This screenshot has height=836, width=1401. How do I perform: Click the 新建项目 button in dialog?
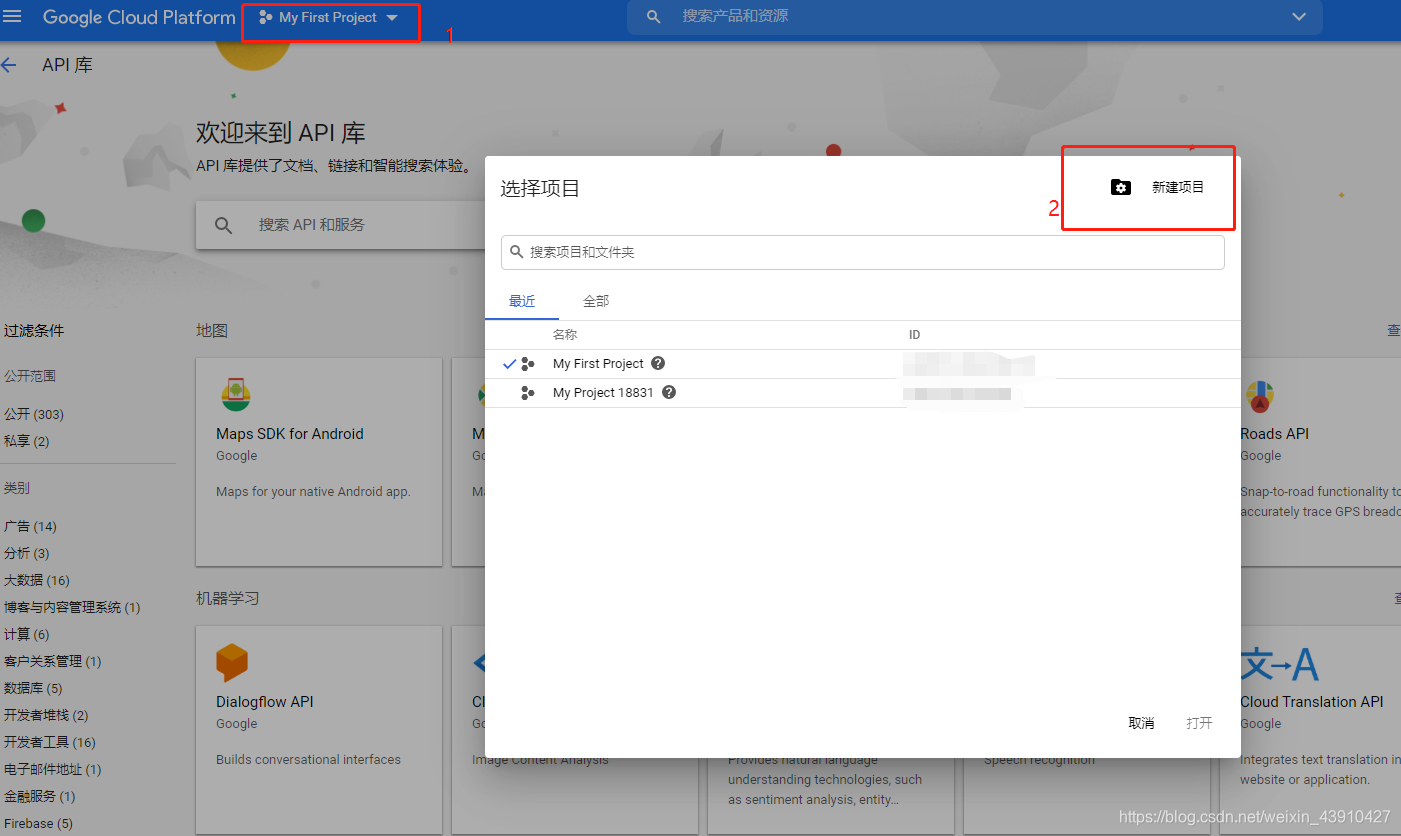[x=1159, y=187]
